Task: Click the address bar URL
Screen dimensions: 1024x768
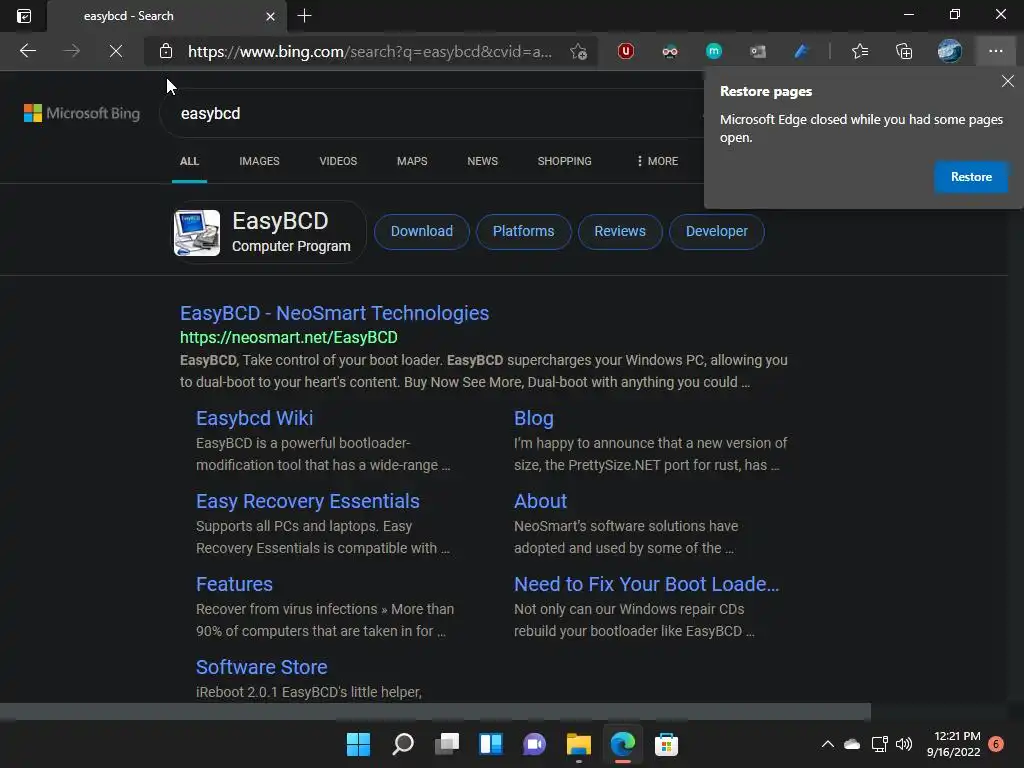Action: (x=370, y=51)
